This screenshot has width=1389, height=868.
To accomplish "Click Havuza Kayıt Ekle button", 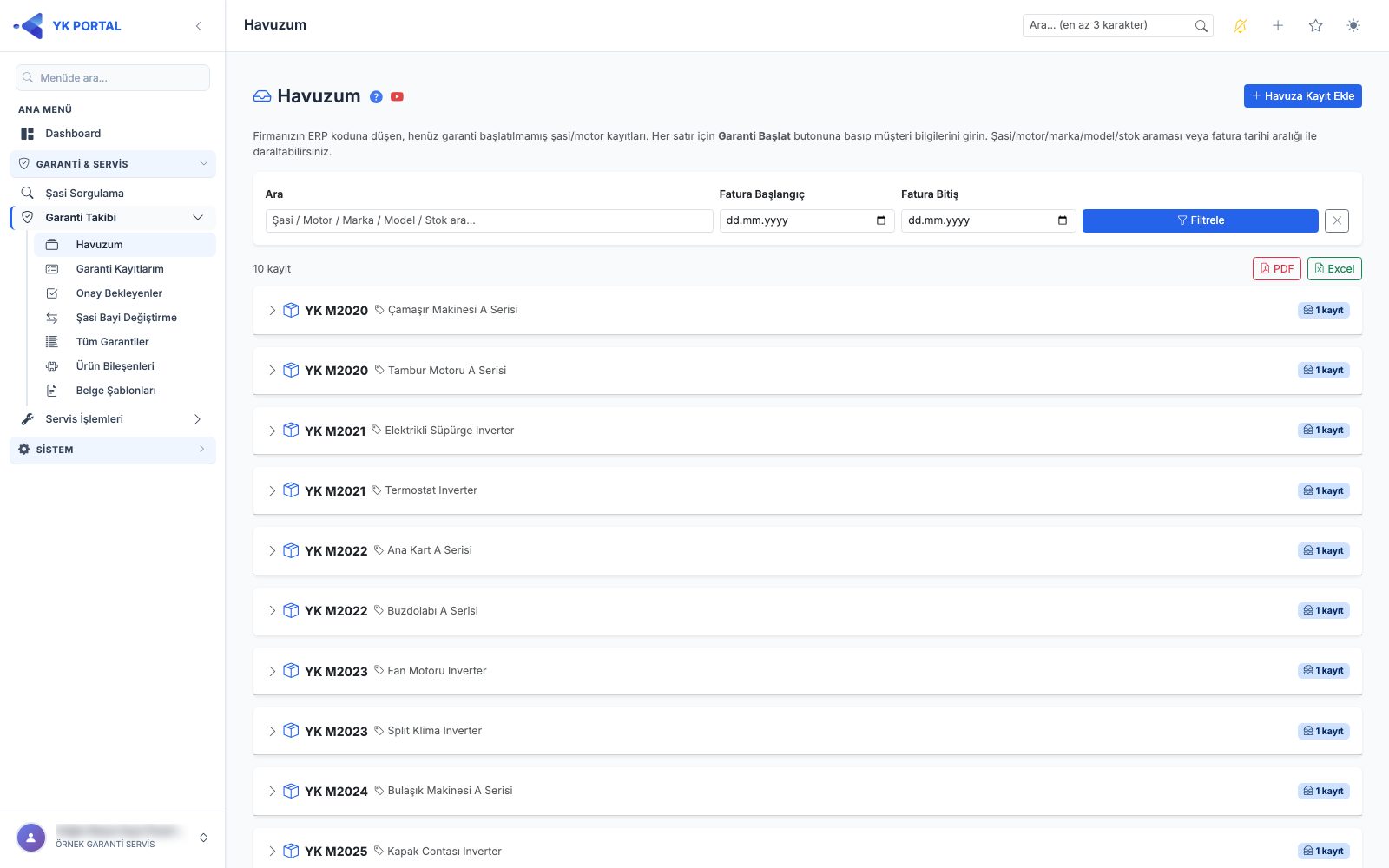I will (x=1302, y=96).
